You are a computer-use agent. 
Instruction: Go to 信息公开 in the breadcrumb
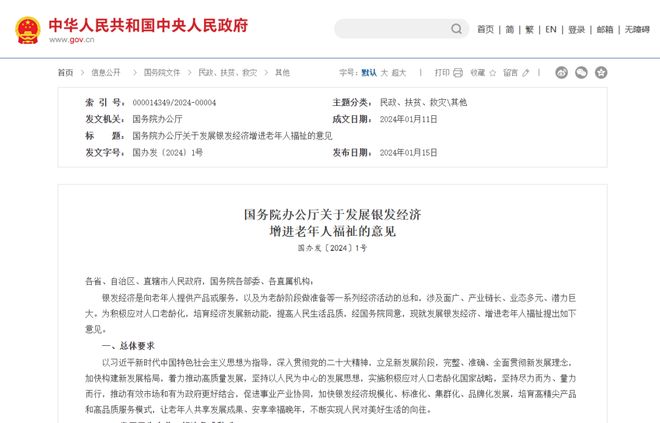[x=106, y=73]
